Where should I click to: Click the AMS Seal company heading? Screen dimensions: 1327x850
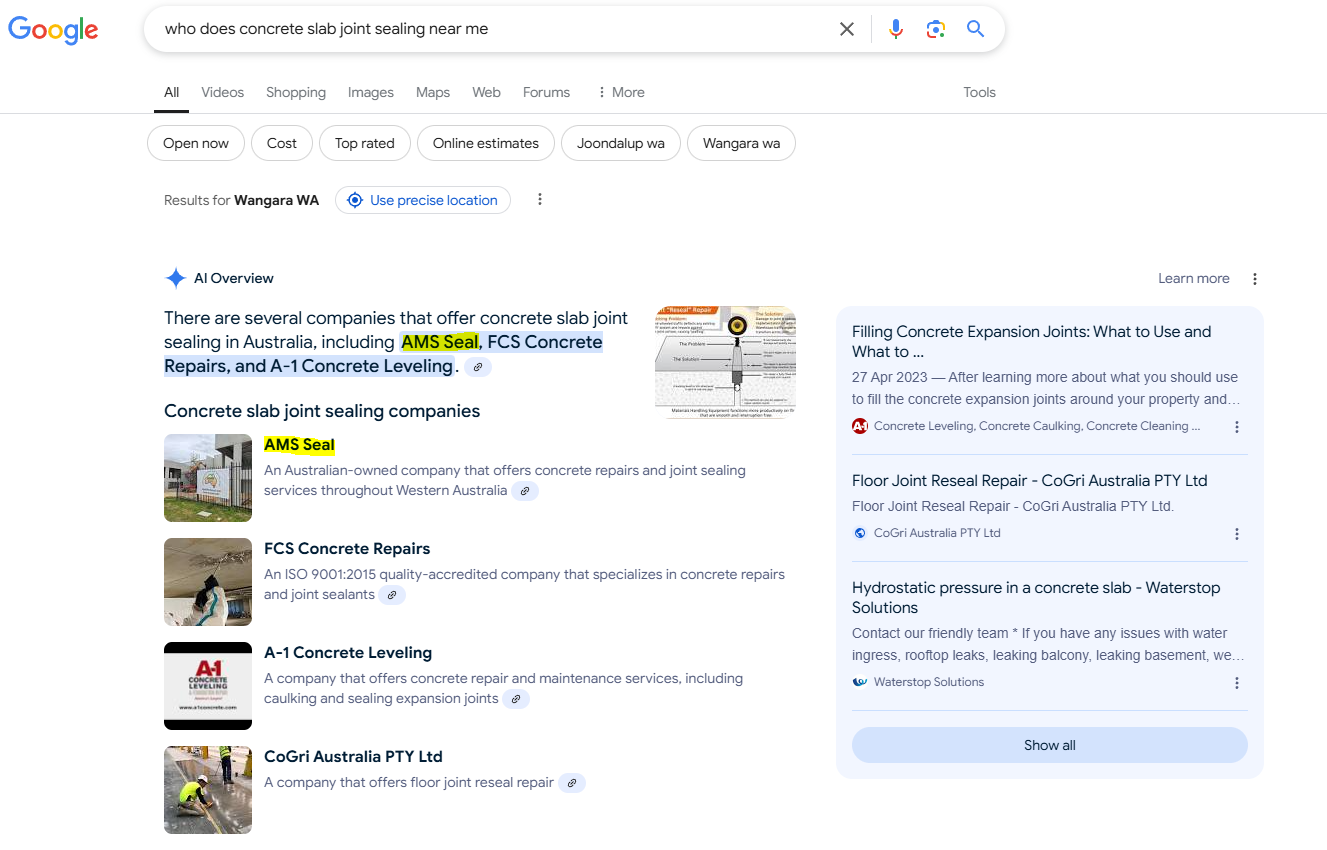tap(299, 445)
